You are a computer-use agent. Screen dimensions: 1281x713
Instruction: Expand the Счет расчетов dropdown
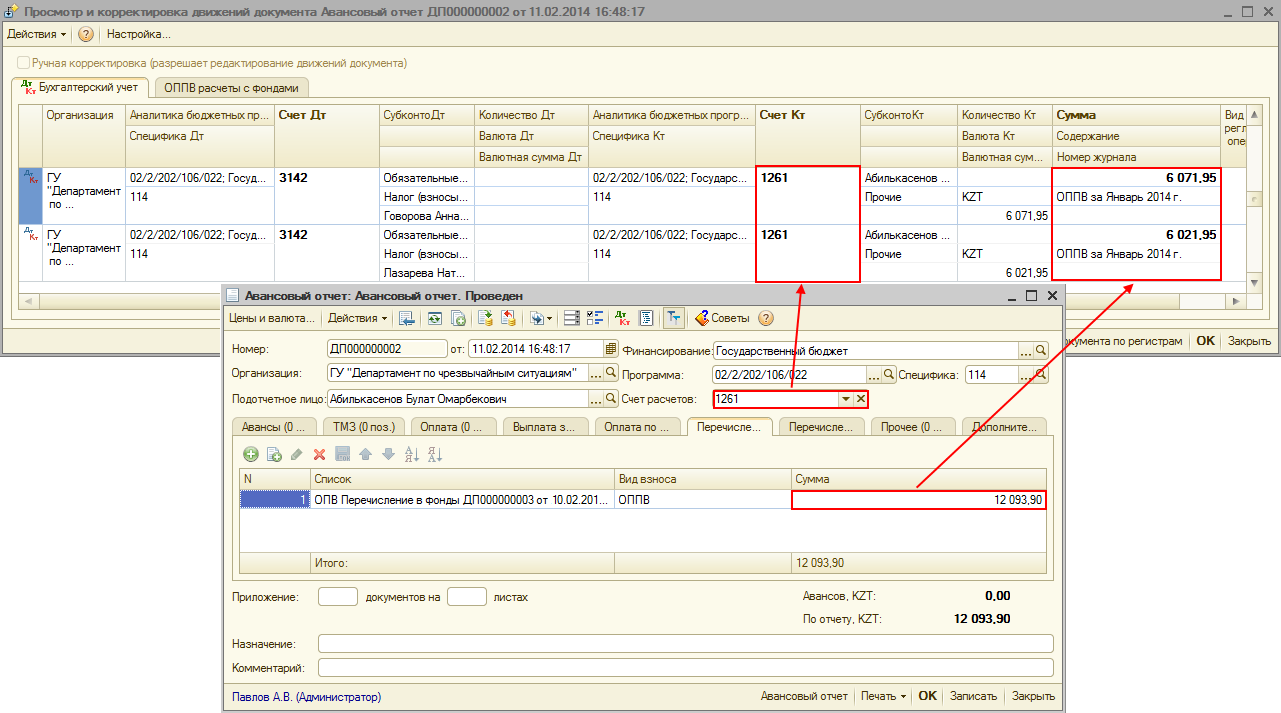[x=845, y=399]
